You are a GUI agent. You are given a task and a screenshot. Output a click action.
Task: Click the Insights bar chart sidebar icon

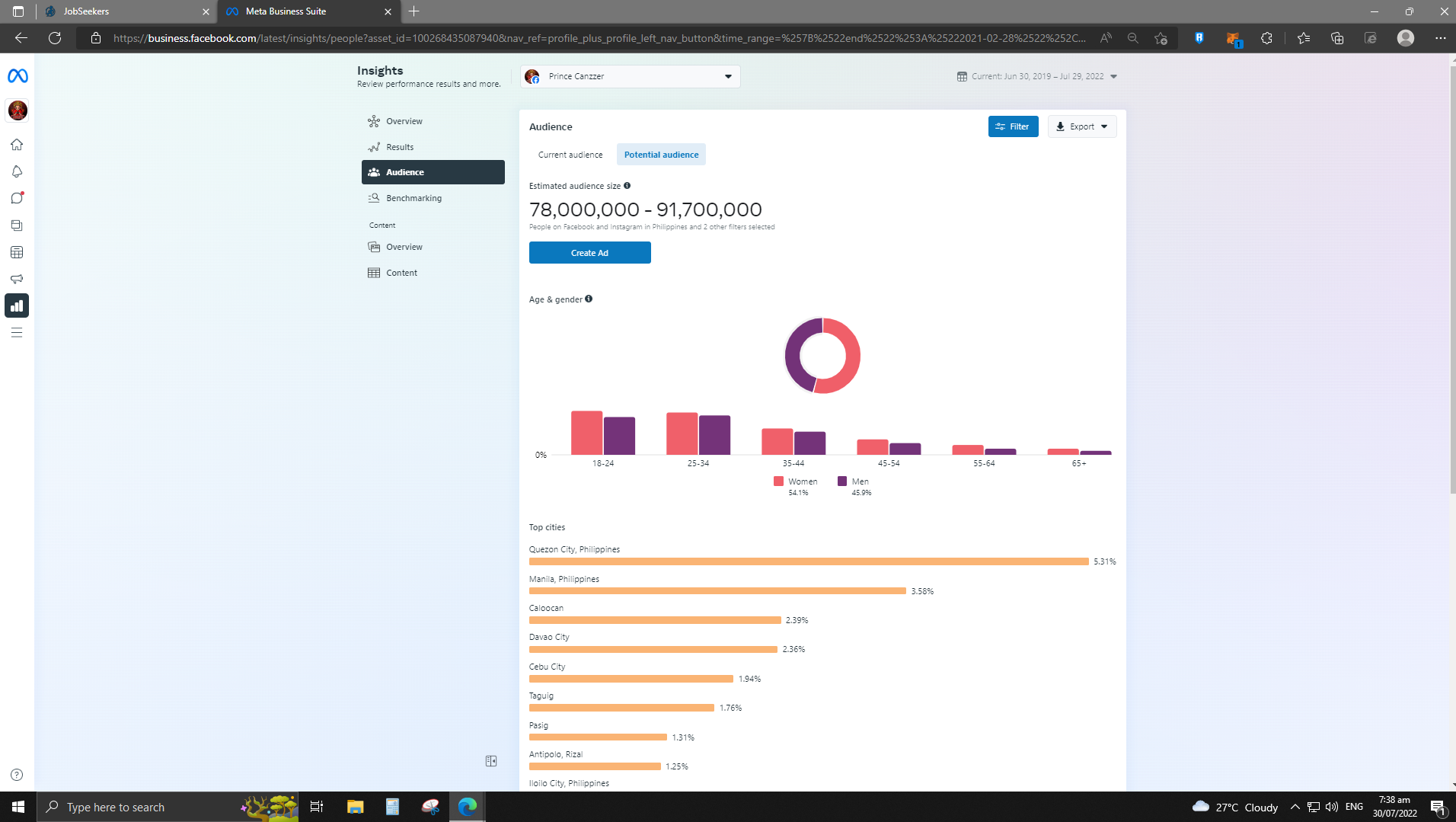17,305
